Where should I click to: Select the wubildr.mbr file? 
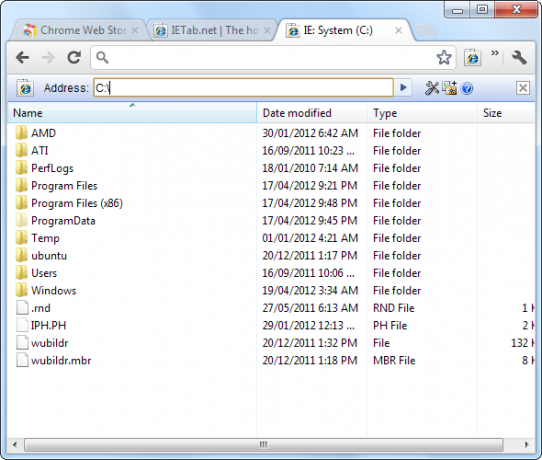[x=61, y=360]
